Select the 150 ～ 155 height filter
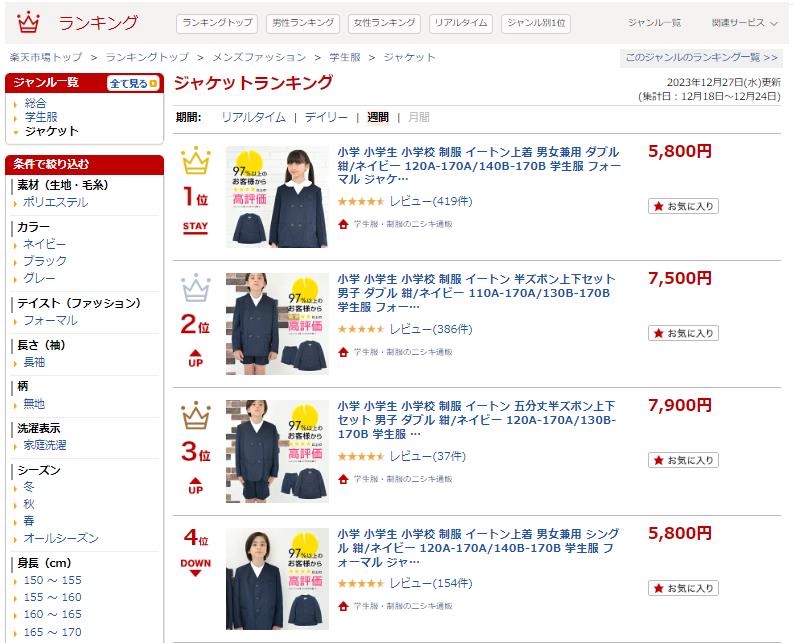 [x=52, y=580]
